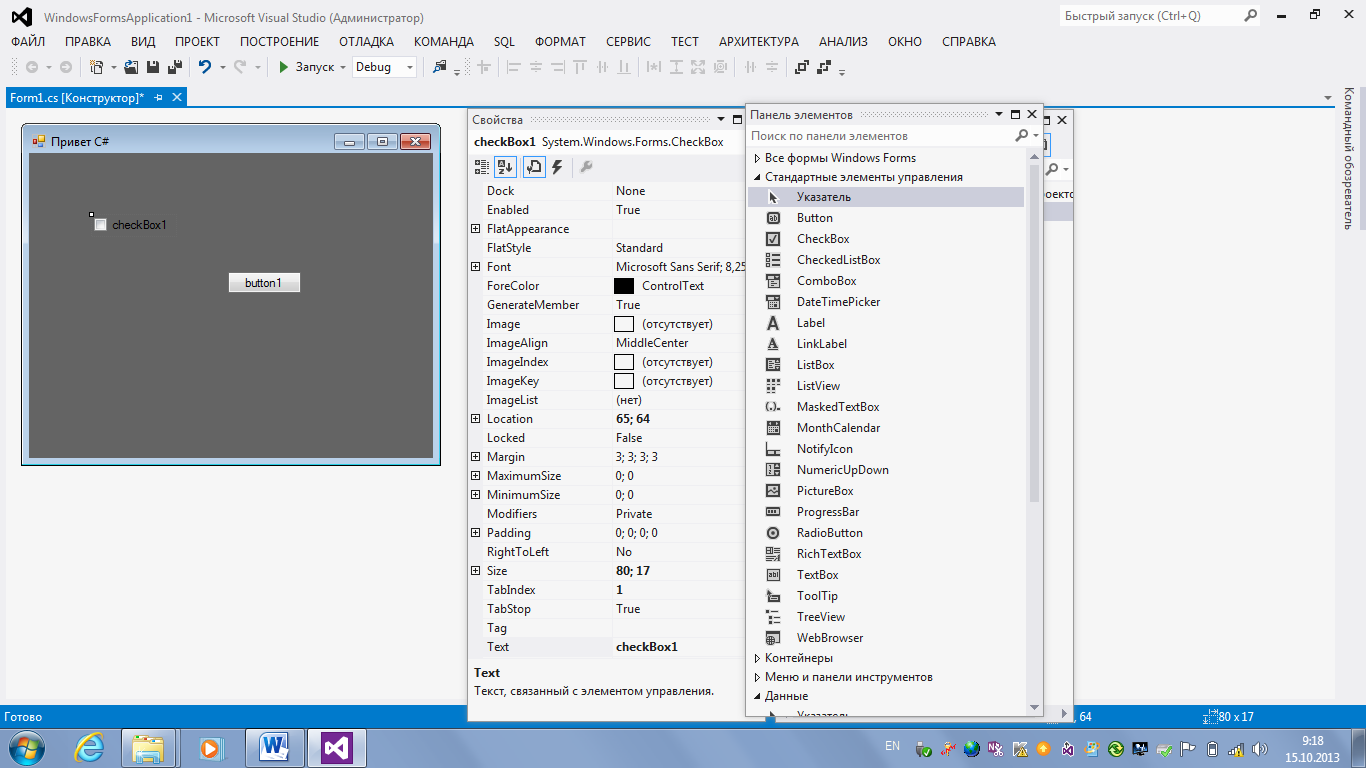Pick the LinkLabel toolbox item
The width and height of the screenshot is (1366, 768).
886,344
